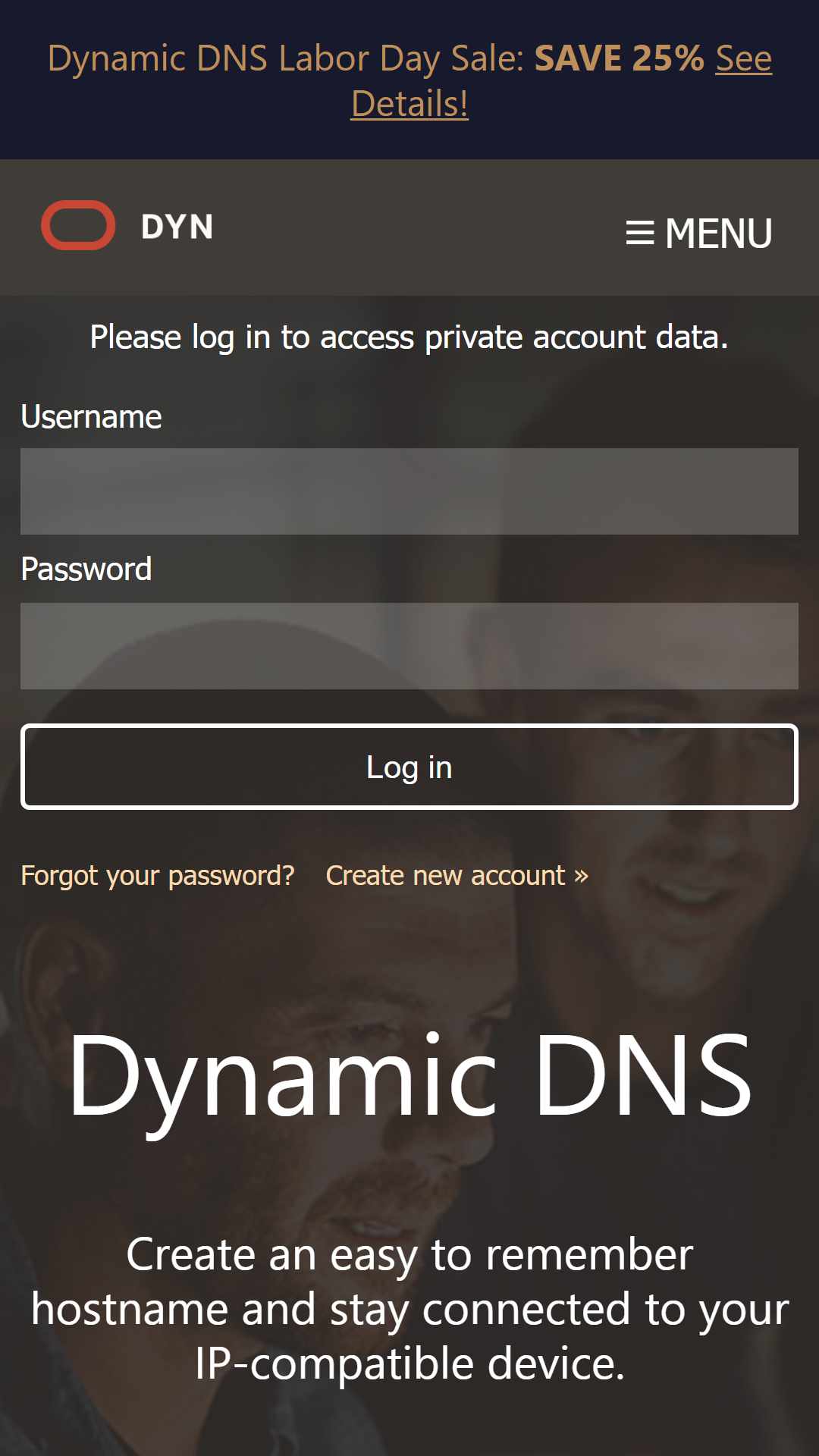Click the 'Please log in' notice text
819x1456 pixels.
coord(409,337)
